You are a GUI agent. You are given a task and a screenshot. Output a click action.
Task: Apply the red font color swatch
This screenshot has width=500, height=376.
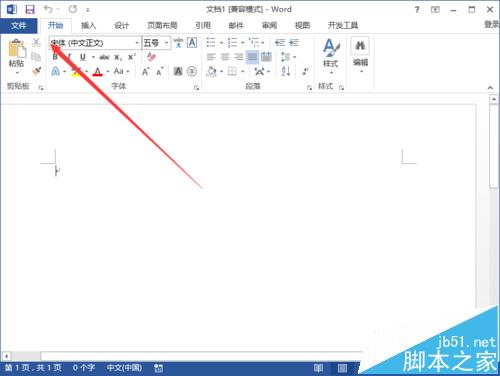point(97,71)
